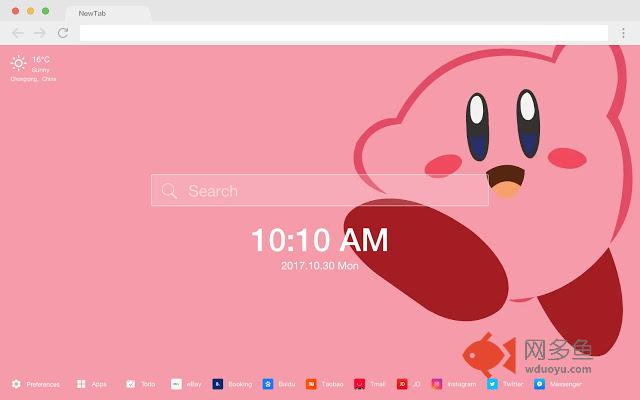Launch the JD shortcut icon
Screen dimensions: 640x400
pos(402,384)
